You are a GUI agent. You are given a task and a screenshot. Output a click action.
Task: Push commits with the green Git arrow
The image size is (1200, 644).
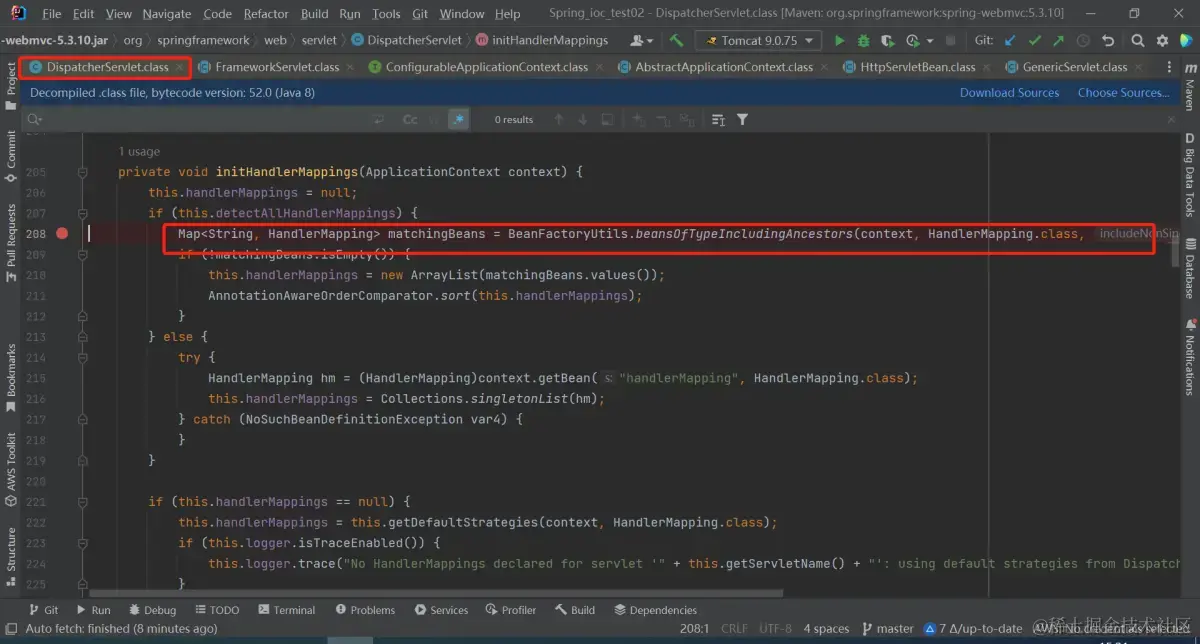click(x=1058, y=41)
